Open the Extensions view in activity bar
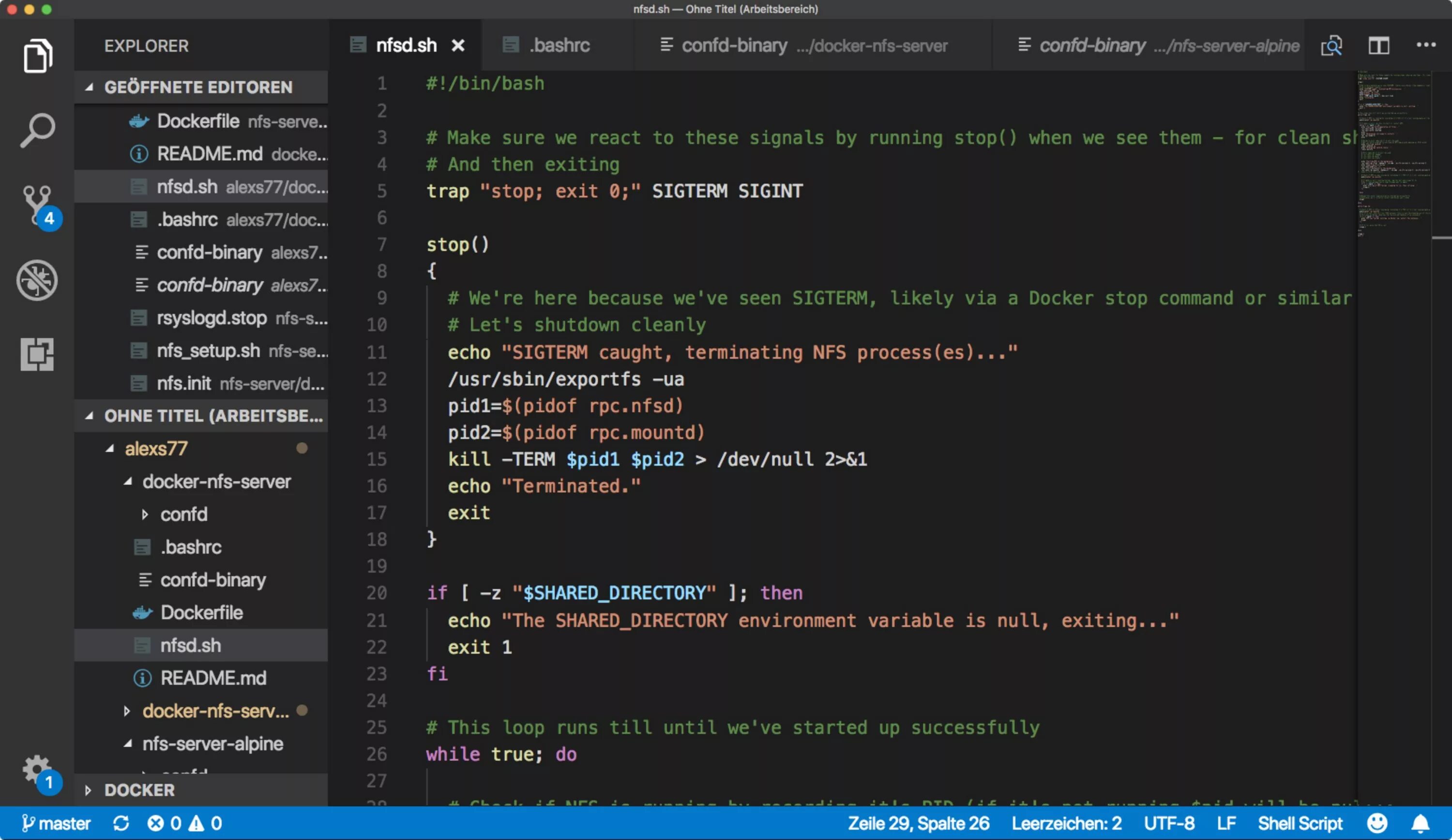The height and width of the screenshot is (840, 1452). pos(37,354)
